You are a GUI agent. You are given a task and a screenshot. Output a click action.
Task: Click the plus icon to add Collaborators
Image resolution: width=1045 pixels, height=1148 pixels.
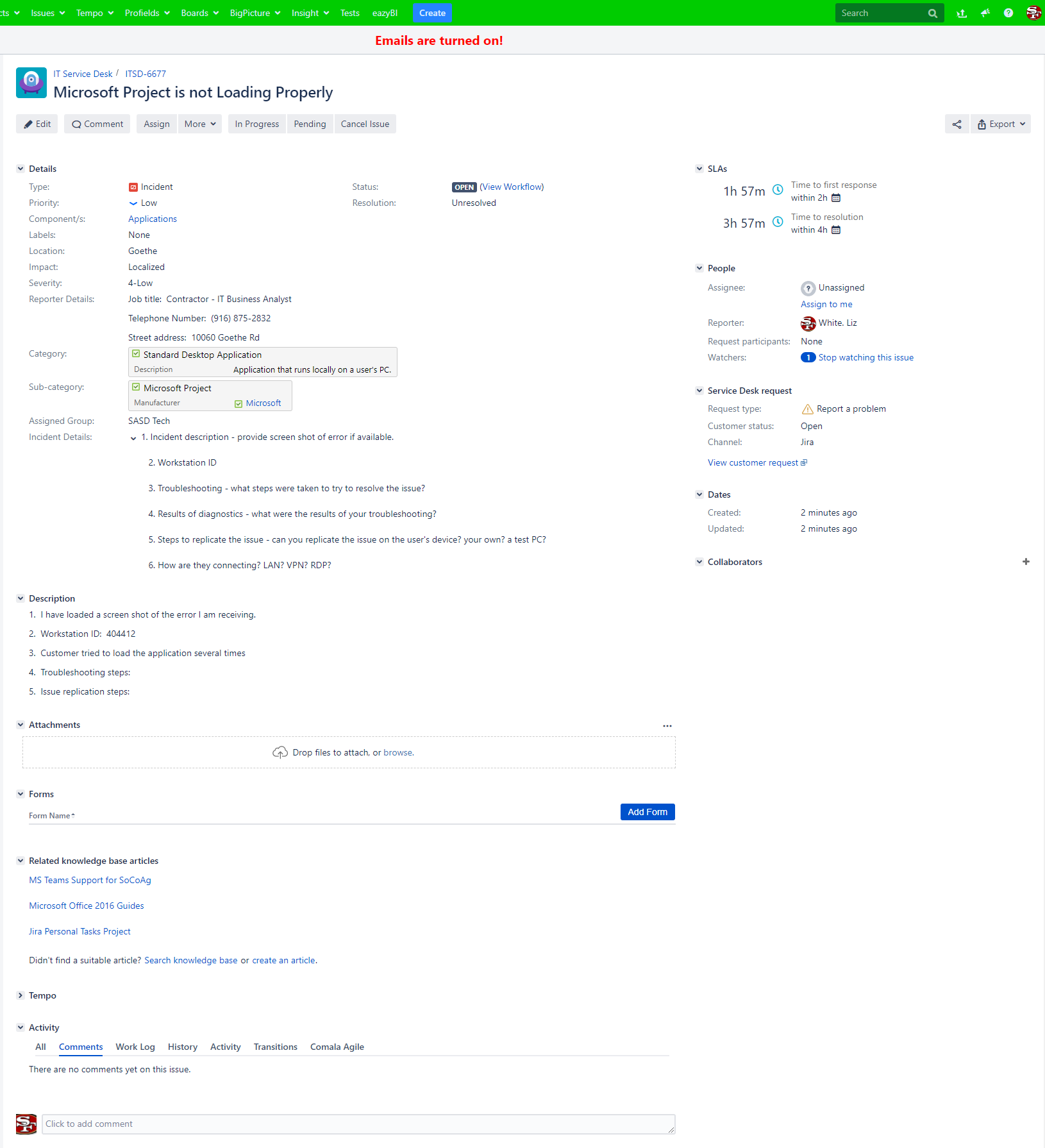pos(1026,562)
